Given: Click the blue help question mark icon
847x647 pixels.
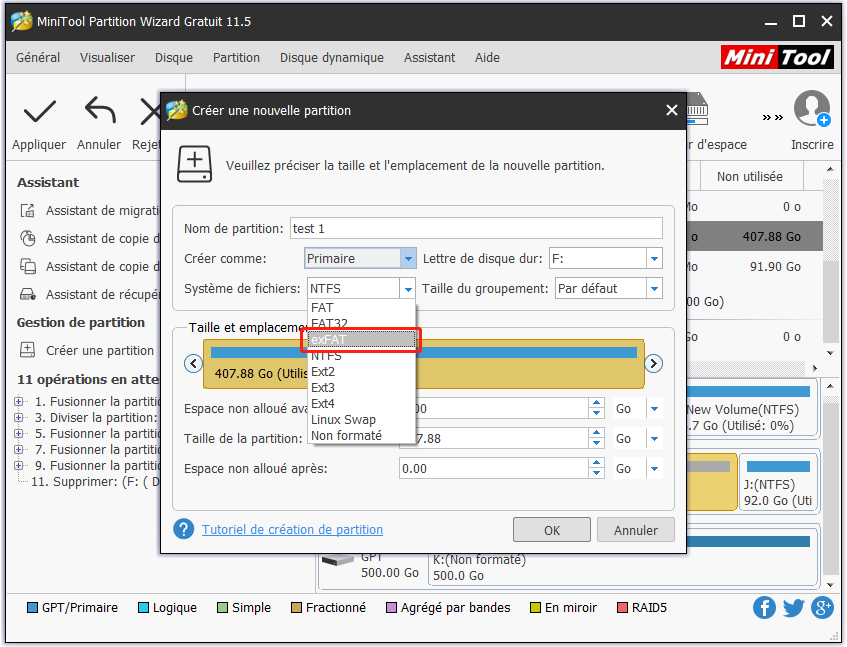Looking at the screenshot, I should tap(184, 529).
